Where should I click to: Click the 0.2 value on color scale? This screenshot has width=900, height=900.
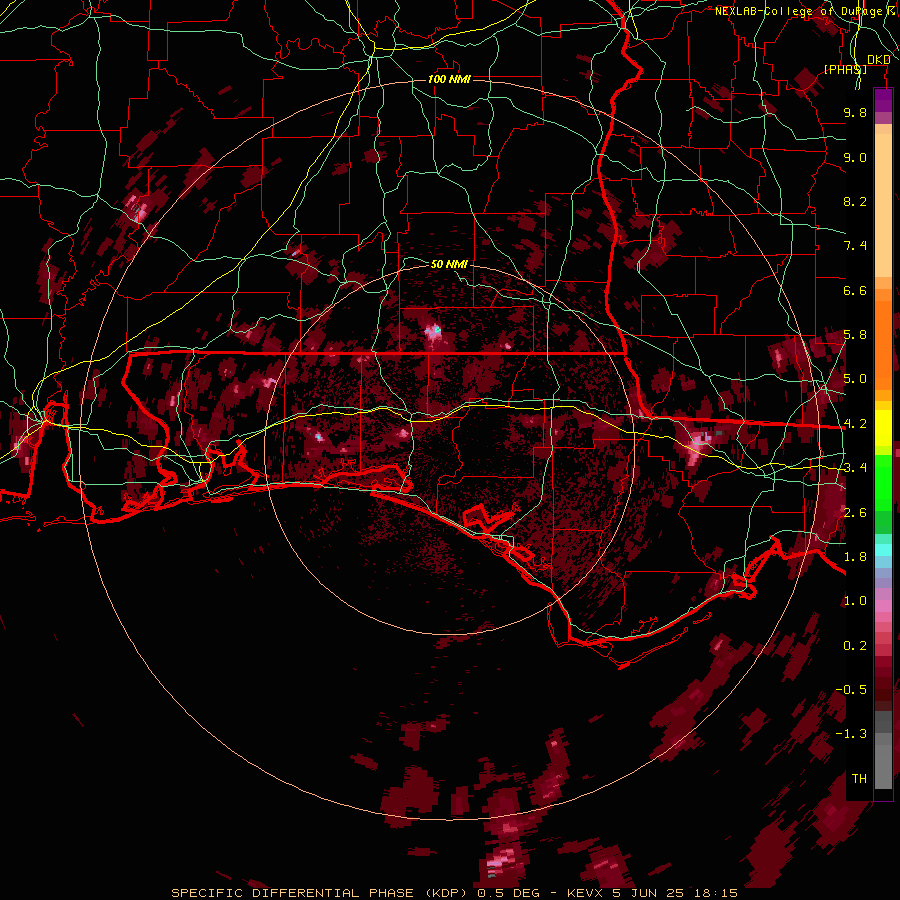click(x=855, y=646)
